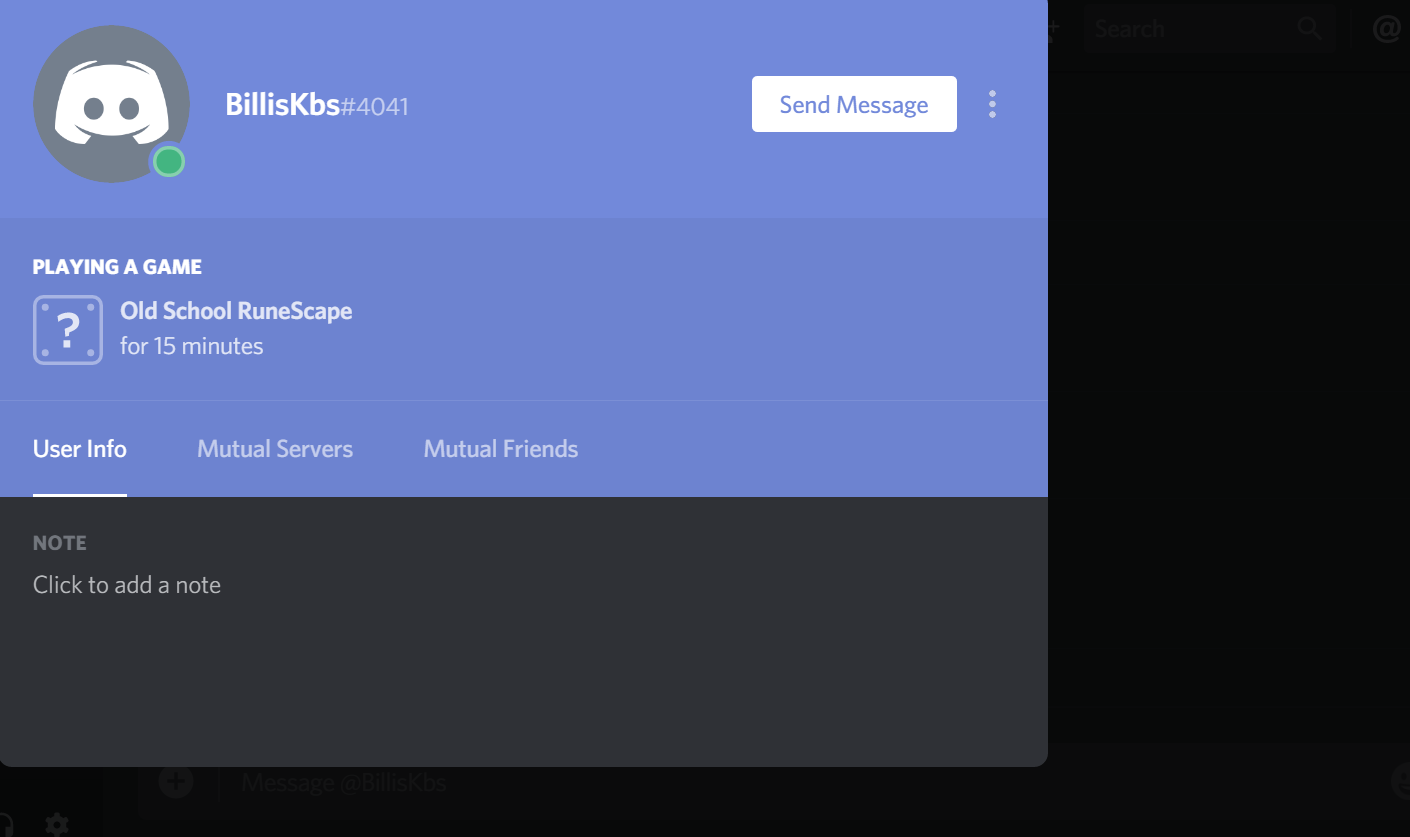Open the Mutual Friends tab
The image size is (1410, 837).
(x=501, y=449)
